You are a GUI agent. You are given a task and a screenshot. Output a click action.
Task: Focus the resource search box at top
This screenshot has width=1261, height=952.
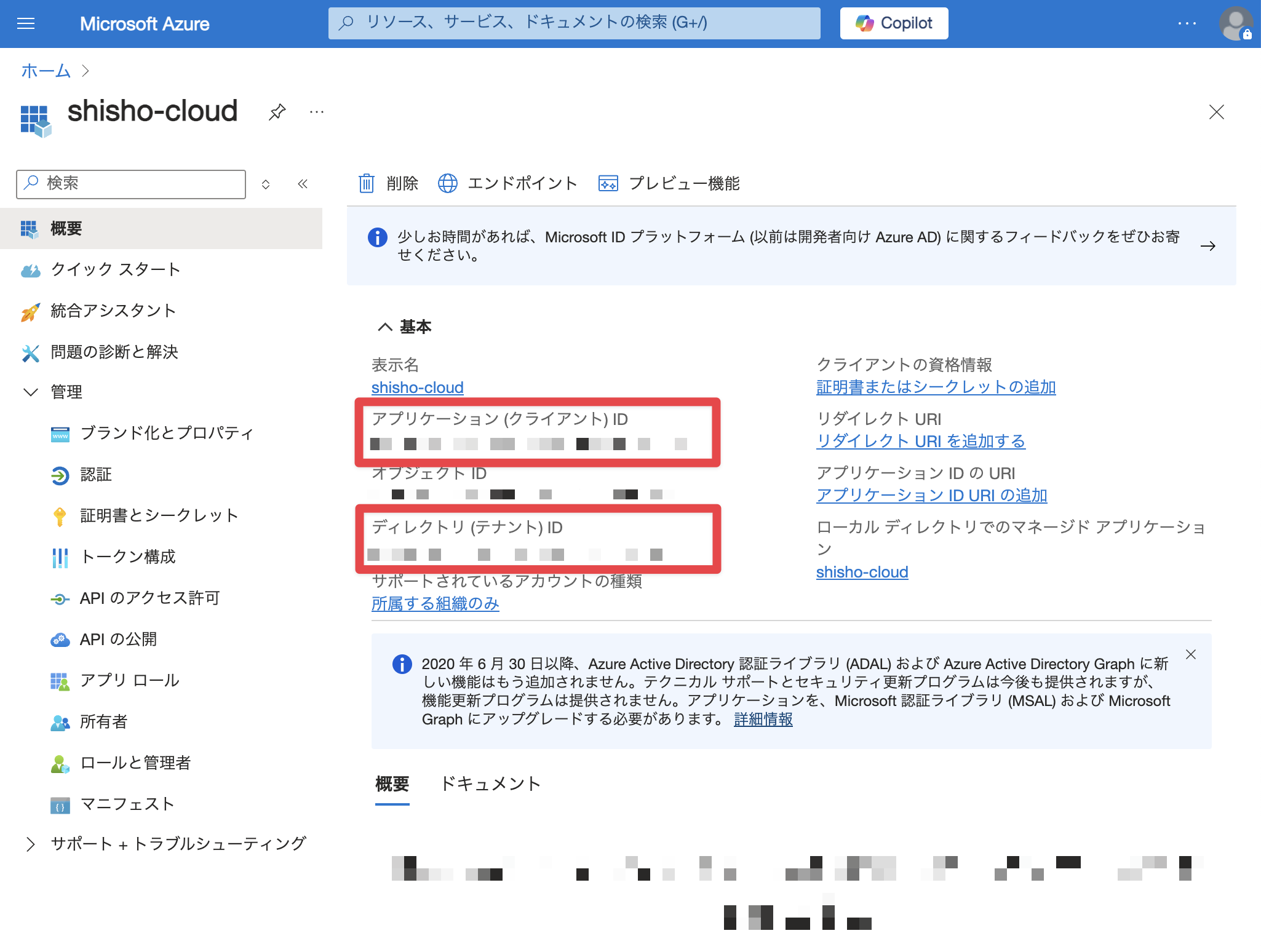coord(574,23)
